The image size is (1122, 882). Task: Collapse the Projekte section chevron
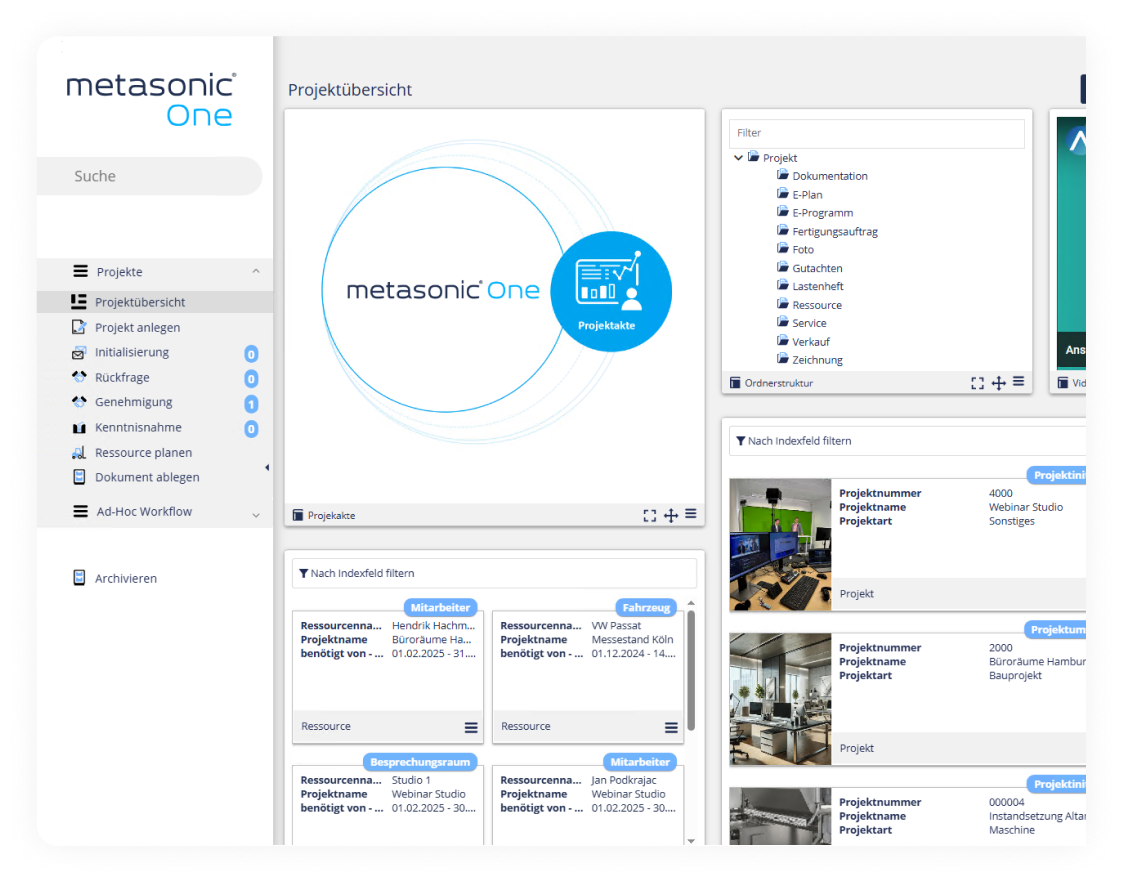point(255,271)
